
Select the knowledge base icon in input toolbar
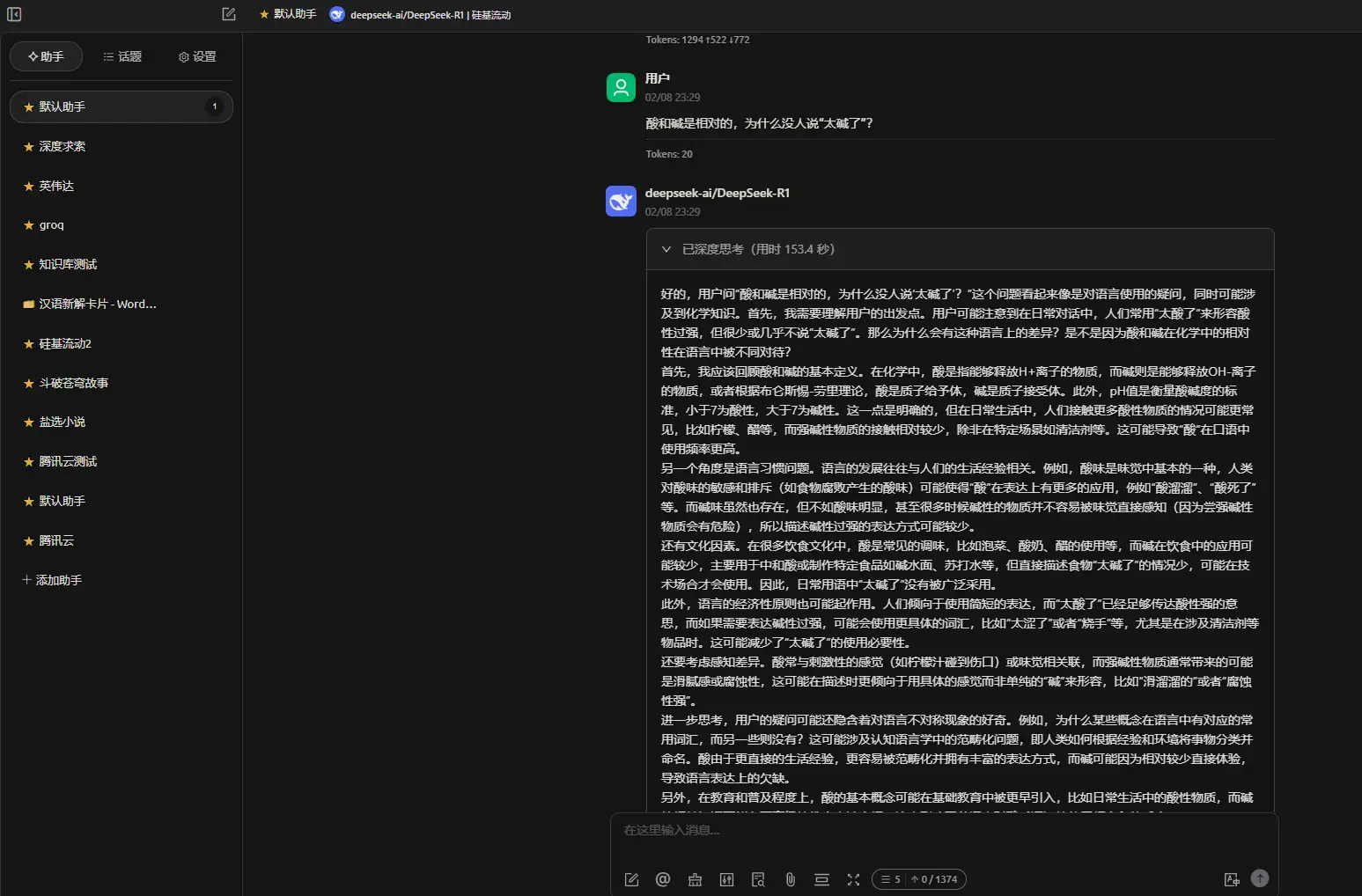pos(758,879)
